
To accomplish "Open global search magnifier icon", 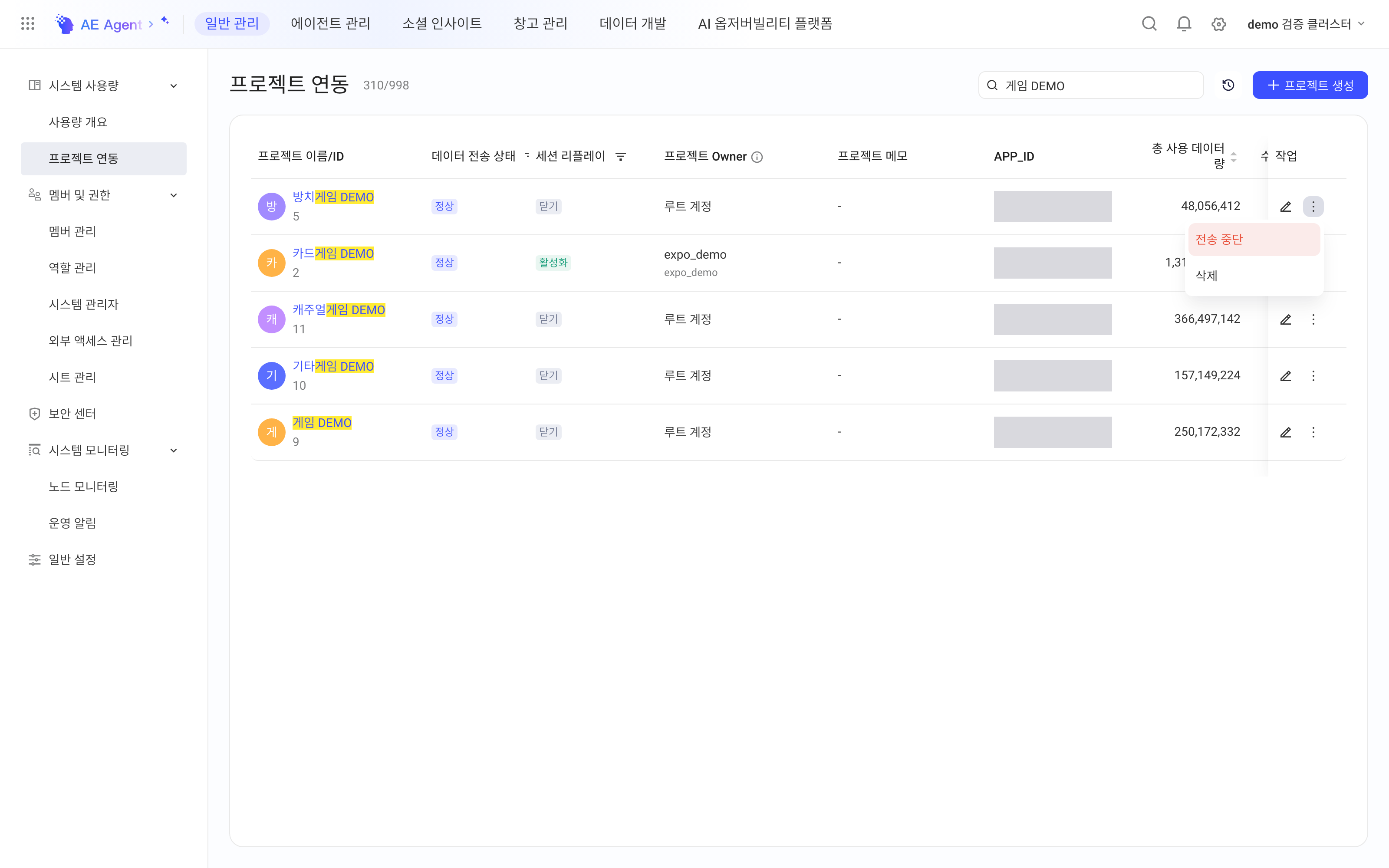I will 1149,23.
